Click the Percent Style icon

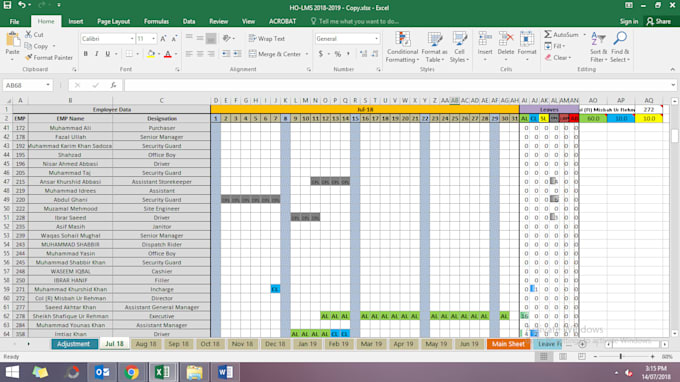pos(337,54)
